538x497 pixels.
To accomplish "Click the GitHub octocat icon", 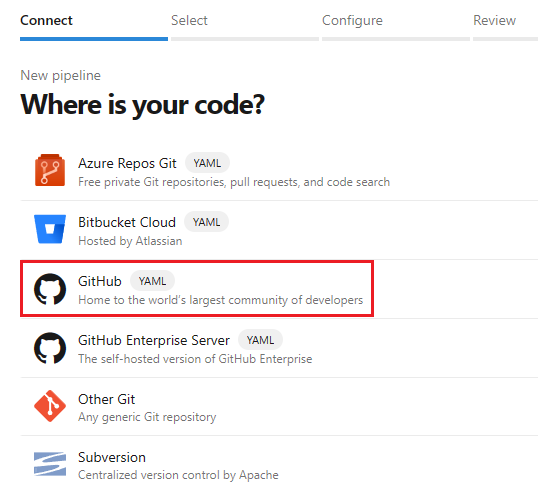I will click(x=50, y=289).
